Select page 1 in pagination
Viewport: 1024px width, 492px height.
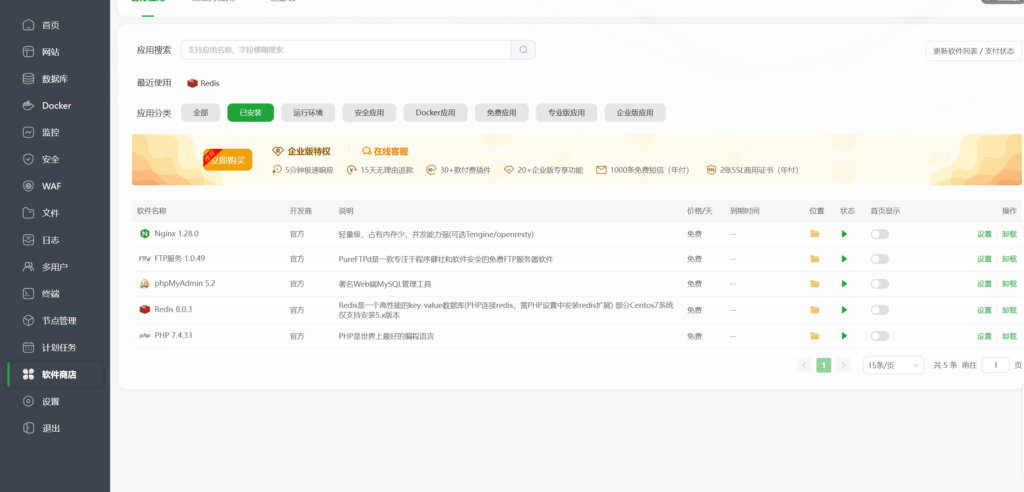pyautogui.click(x=824, y=365)
